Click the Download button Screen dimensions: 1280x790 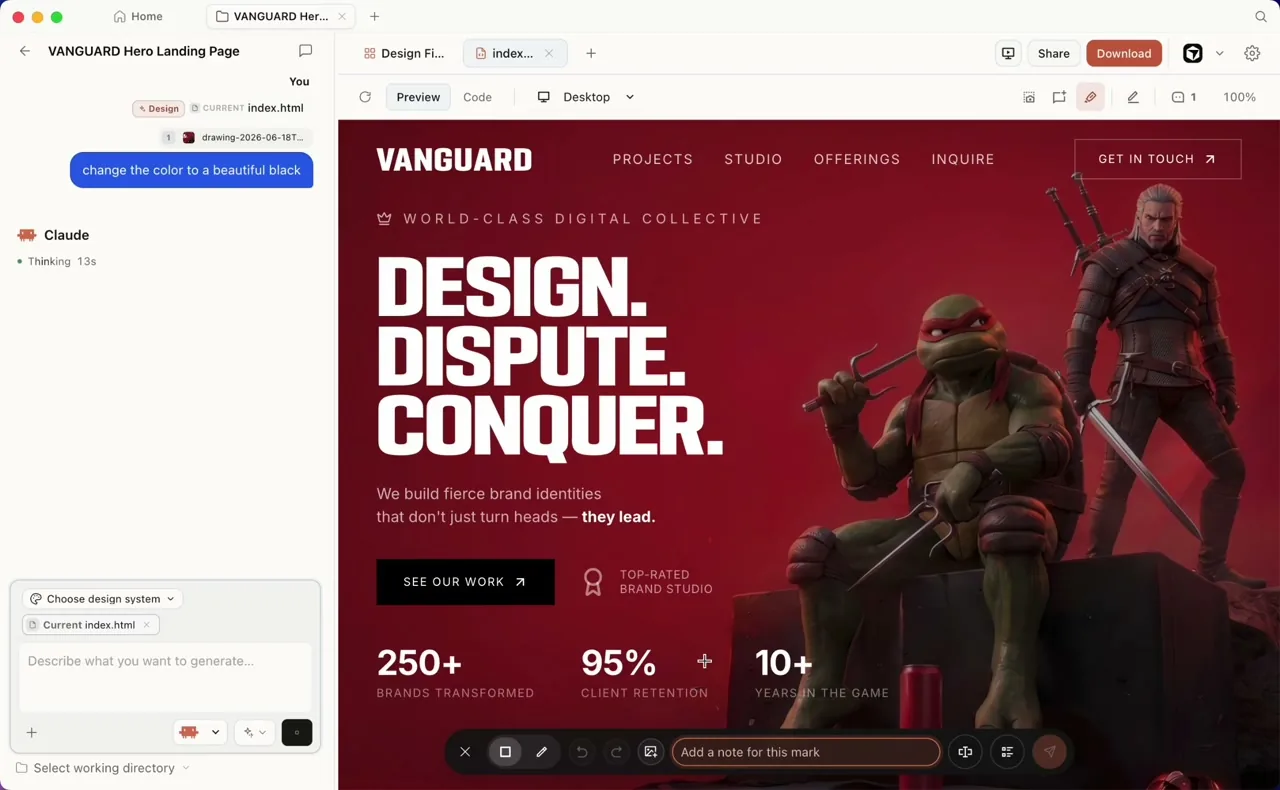pyautogui.click(x=1124, y=53)
